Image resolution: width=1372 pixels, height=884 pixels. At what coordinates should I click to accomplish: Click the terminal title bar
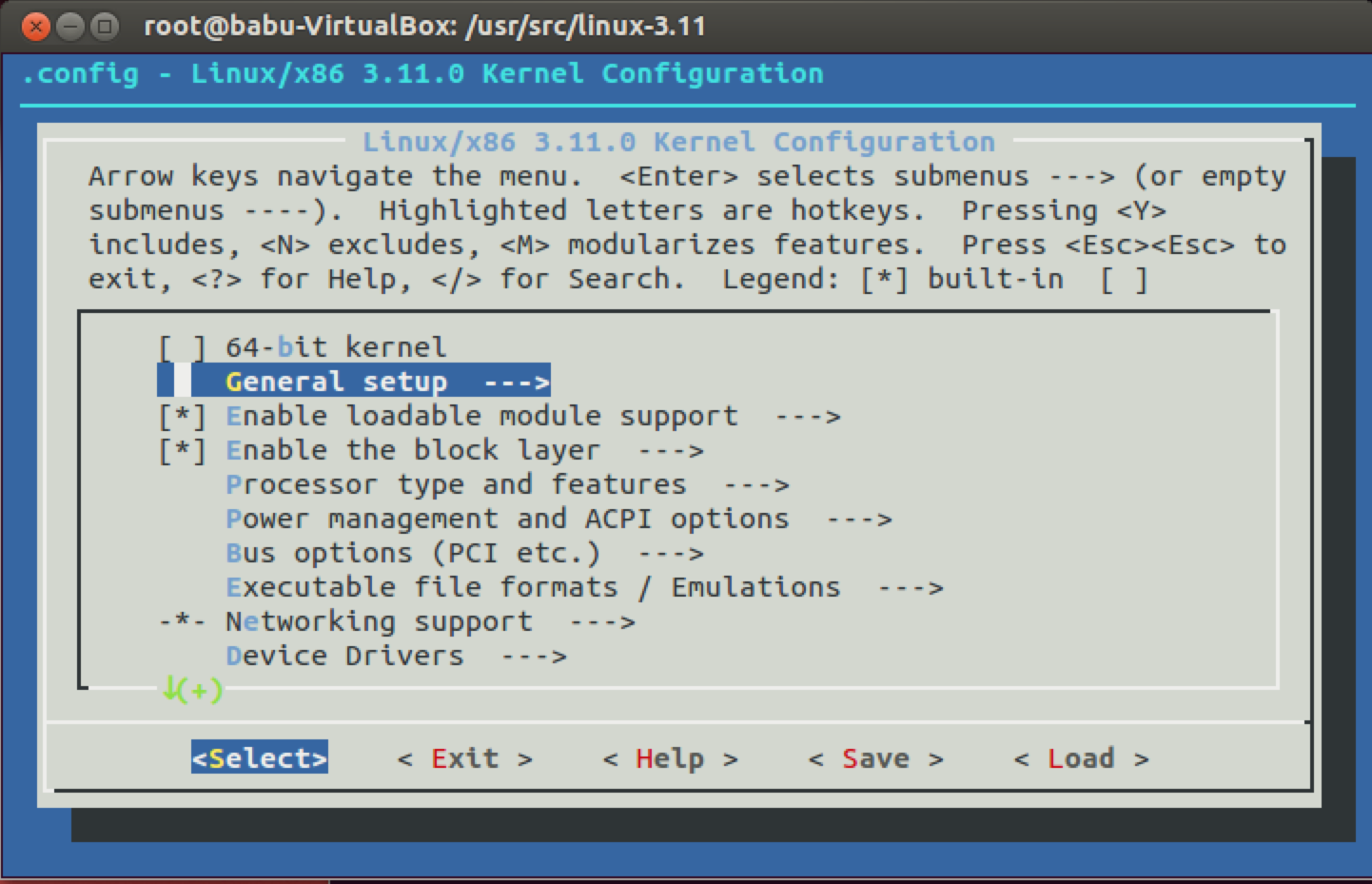tap(571, 26)
